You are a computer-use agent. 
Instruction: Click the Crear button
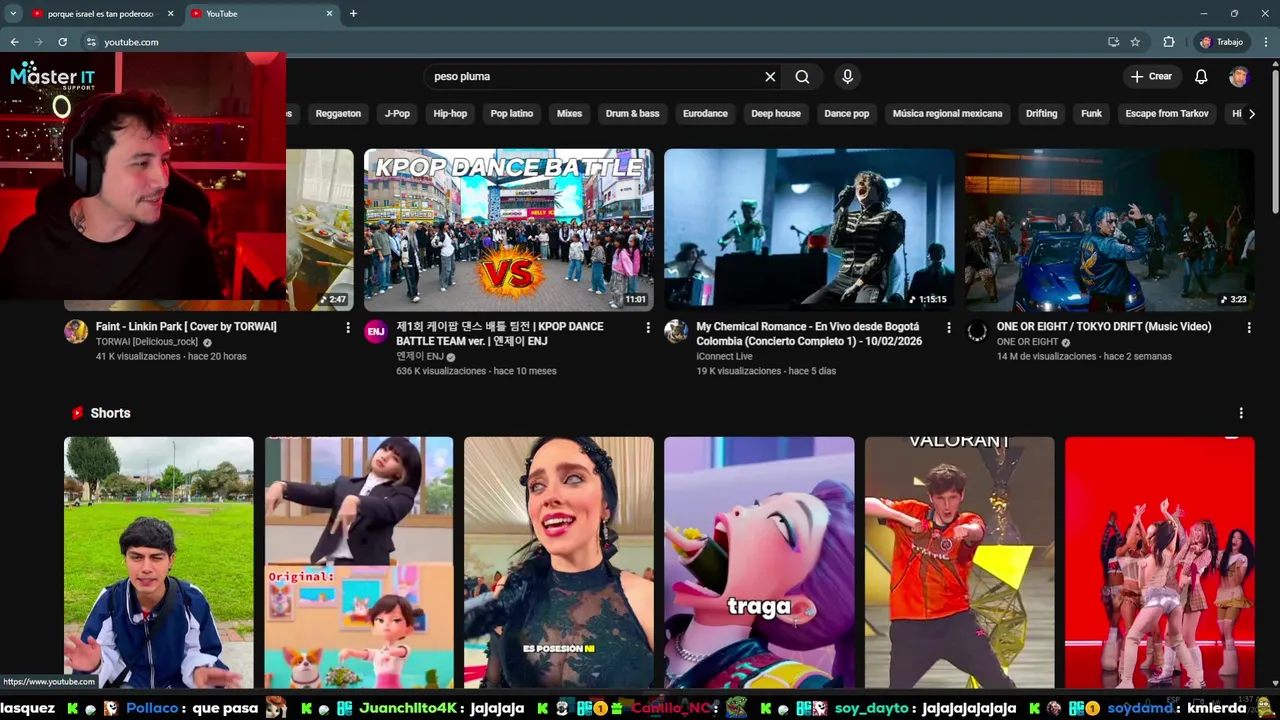point(1151,77)
